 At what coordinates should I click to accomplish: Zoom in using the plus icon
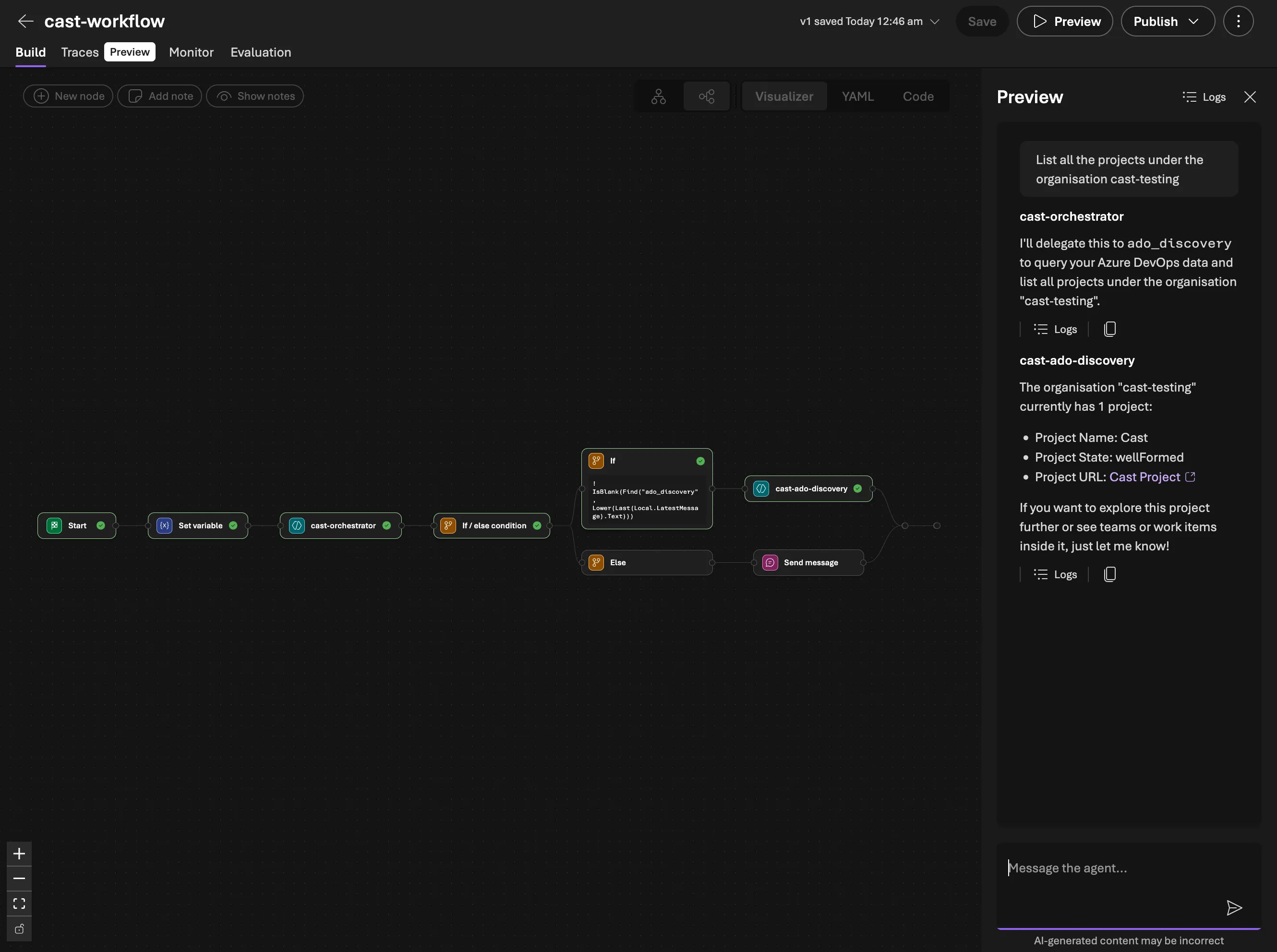(19, 854)
